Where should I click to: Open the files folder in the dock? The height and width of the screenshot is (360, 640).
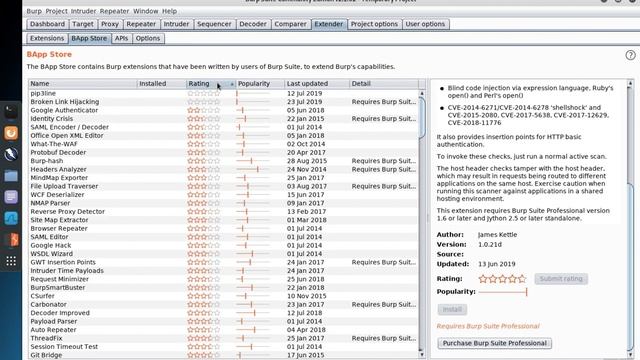tap(11, 176)
